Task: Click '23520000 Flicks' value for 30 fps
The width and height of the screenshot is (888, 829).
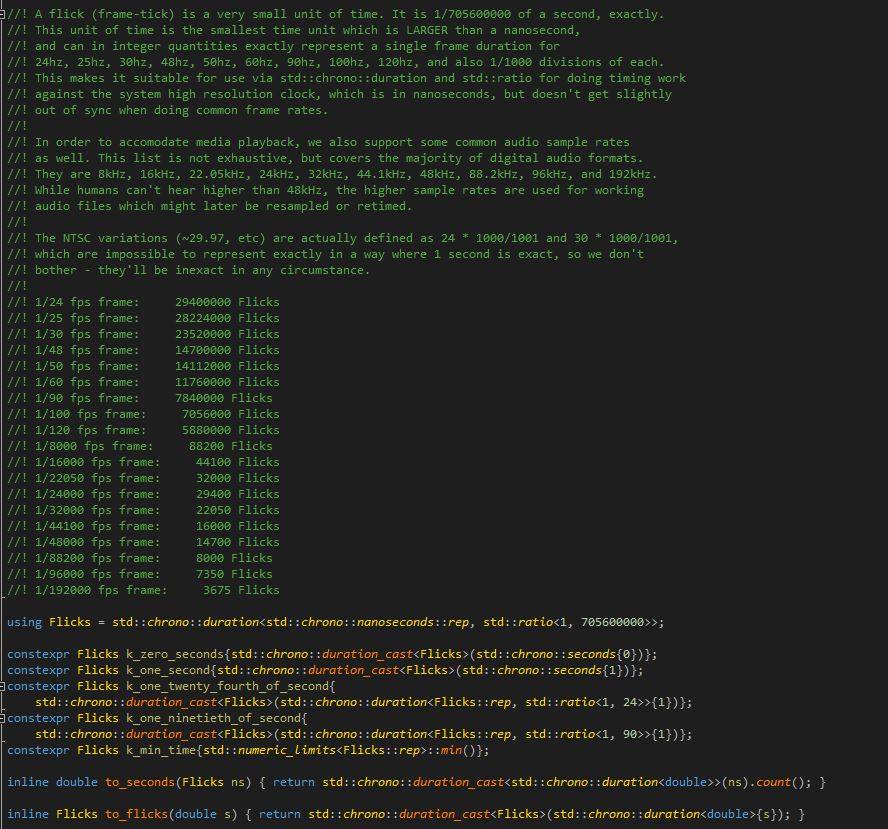Action: [x=227, y=334]
